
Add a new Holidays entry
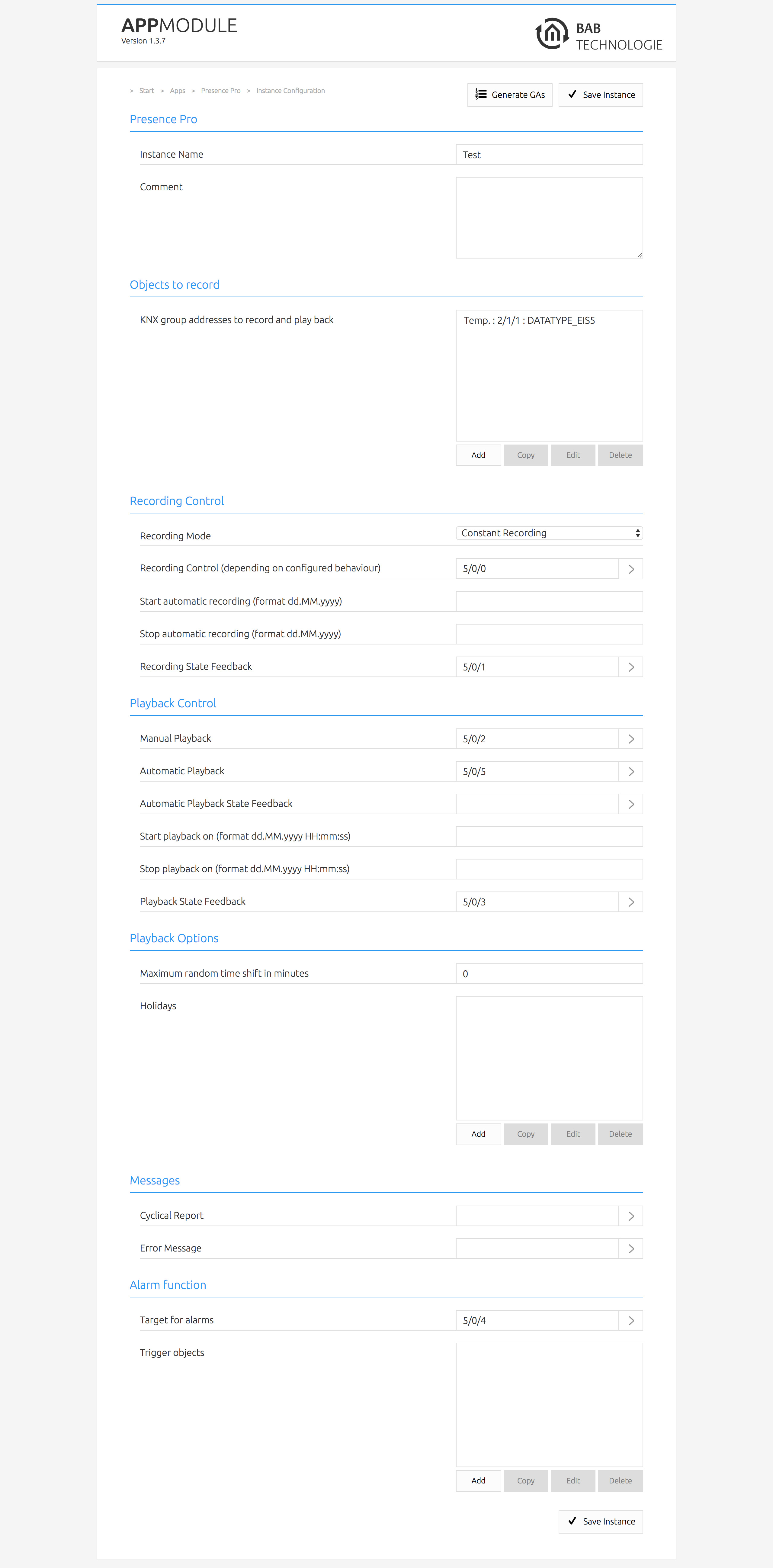(478, 1134)
